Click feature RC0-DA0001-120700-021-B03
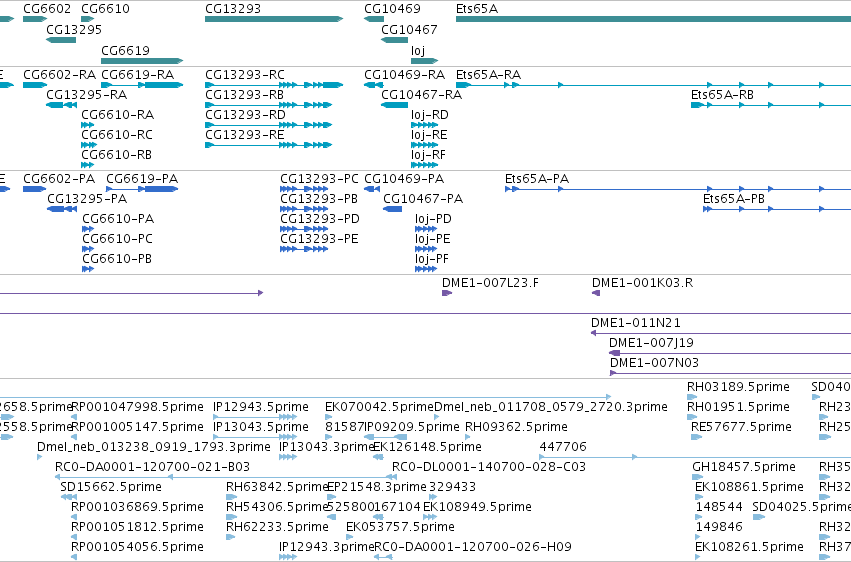 point(153,467)
